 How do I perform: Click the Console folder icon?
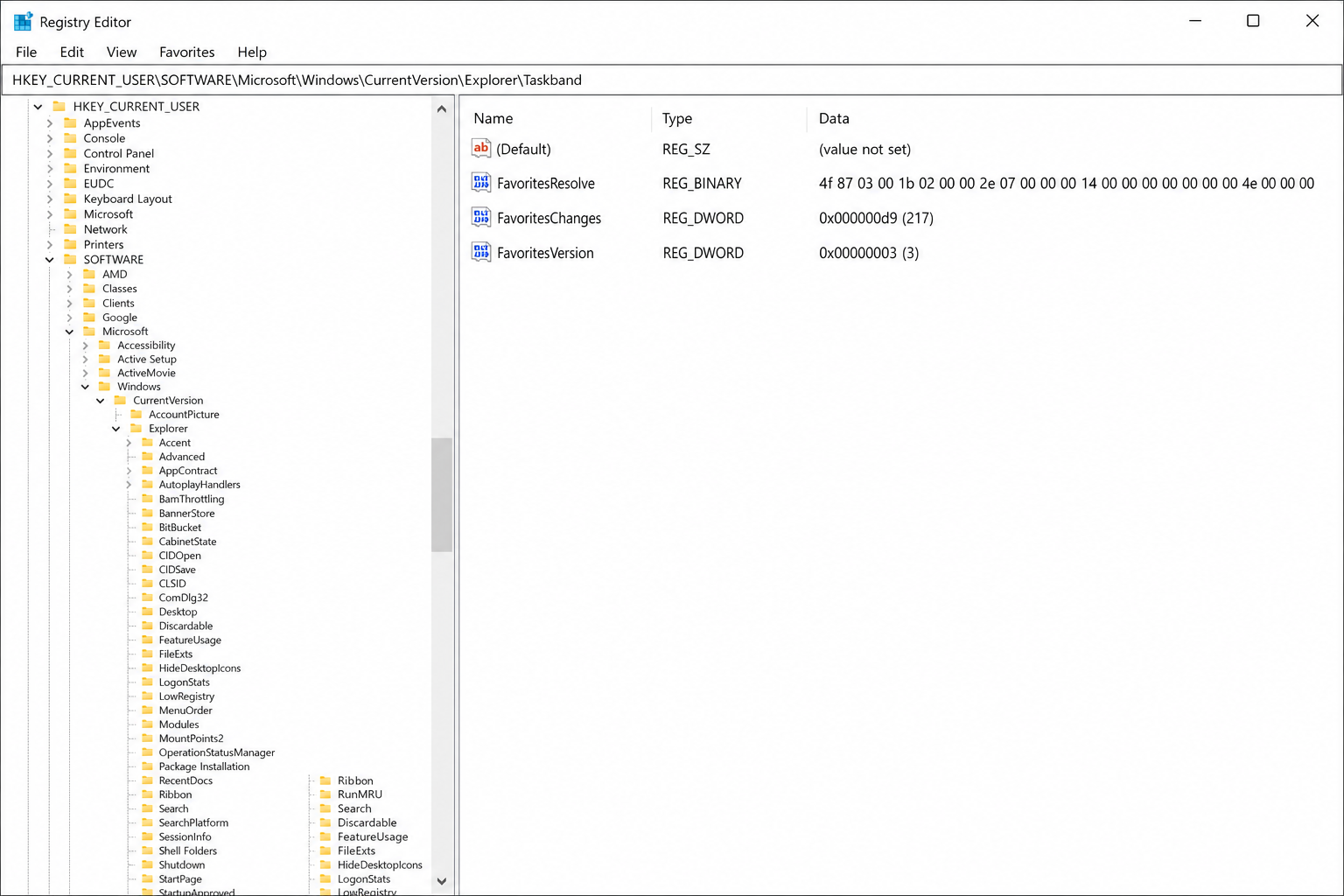[70, 138]
